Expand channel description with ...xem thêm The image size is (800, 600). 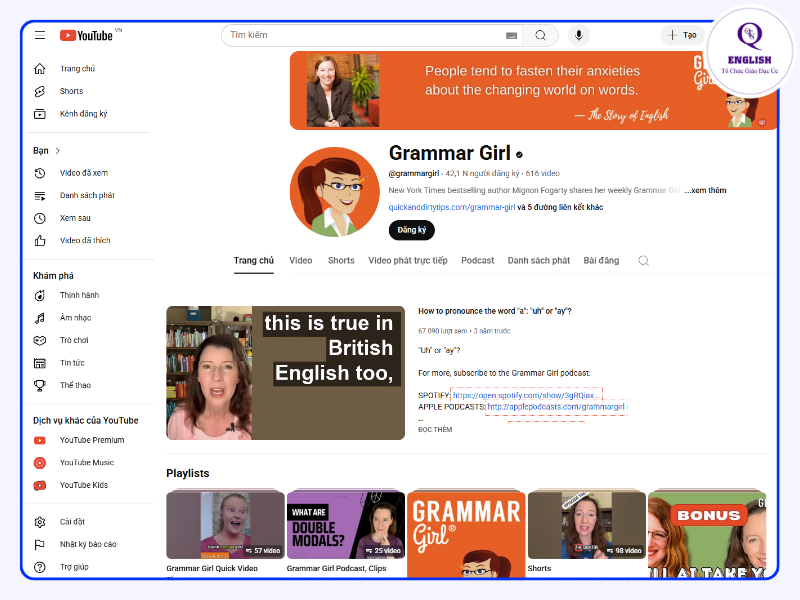click(x=706, y=190)
